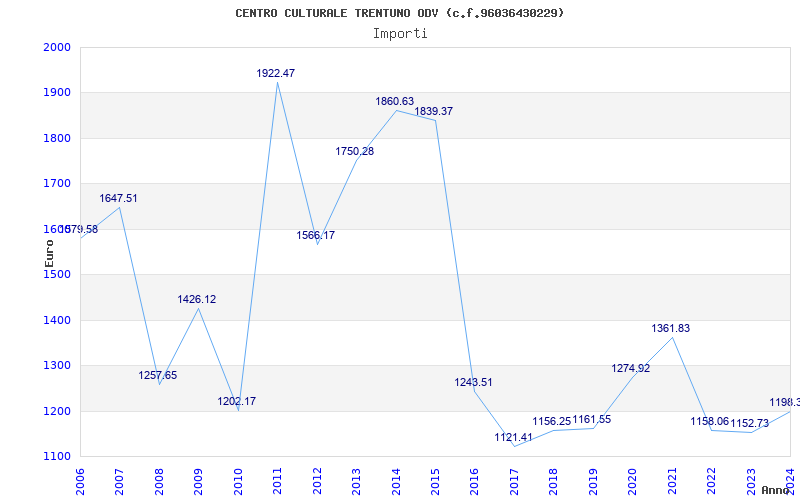The width and height of the screenshot is (800, 500).
Task: Click the 2012 x-axis year label
Action: [x=317, y=482]
